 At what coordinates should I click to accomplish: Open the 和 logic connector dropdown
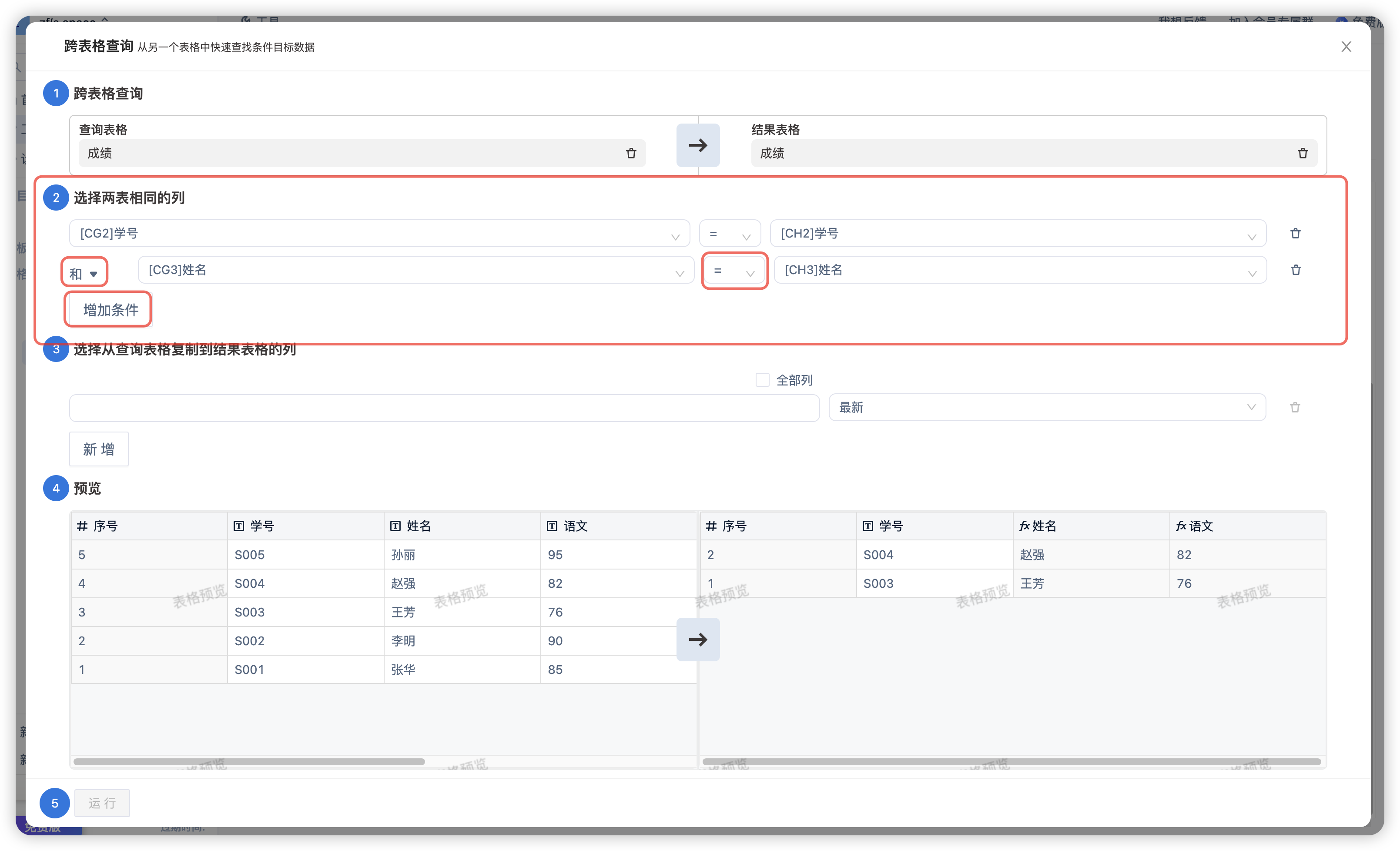coord(84,274)
